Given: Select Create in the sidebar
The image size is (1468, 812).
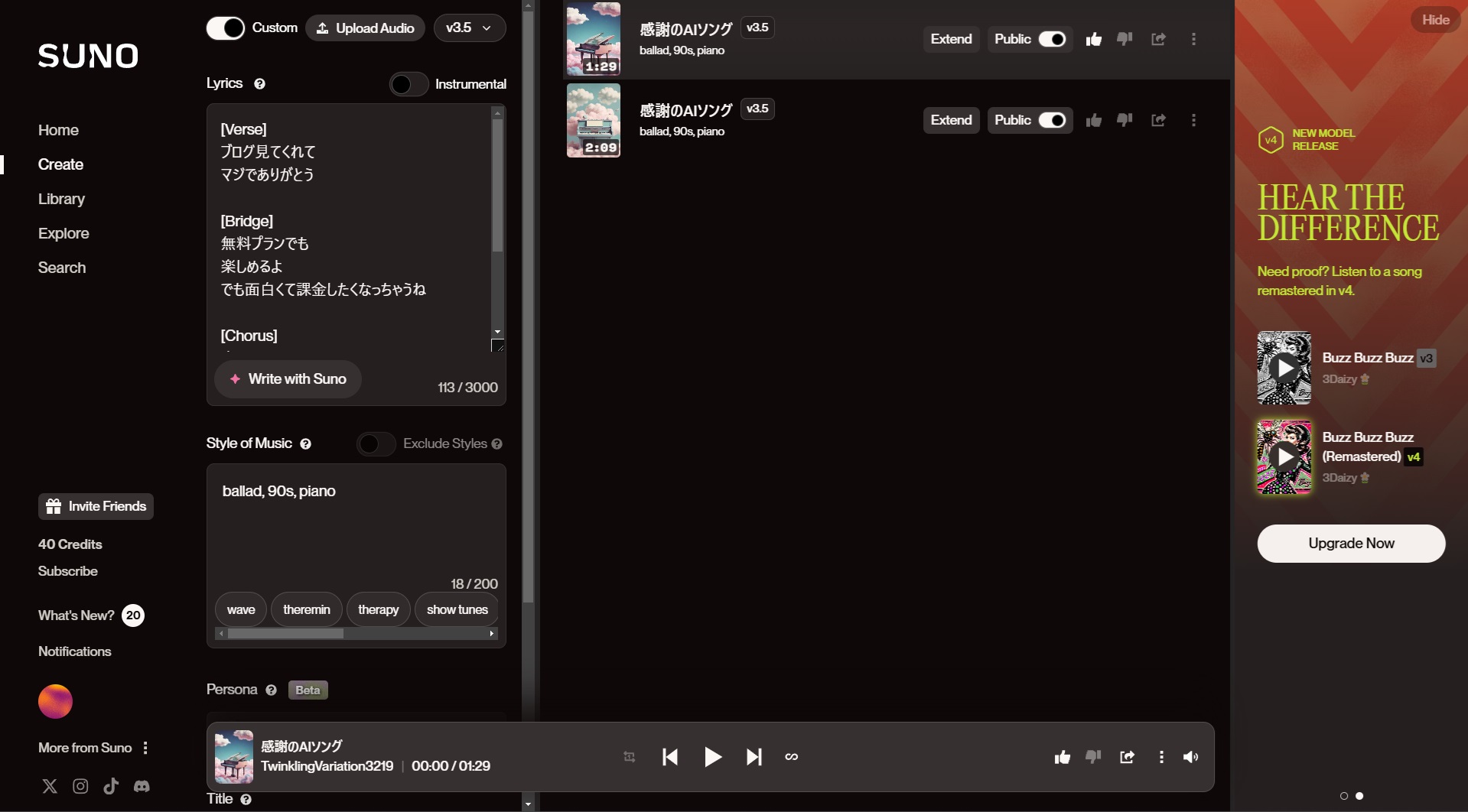Looking at the screenshot, I should [x=60, y=164].
